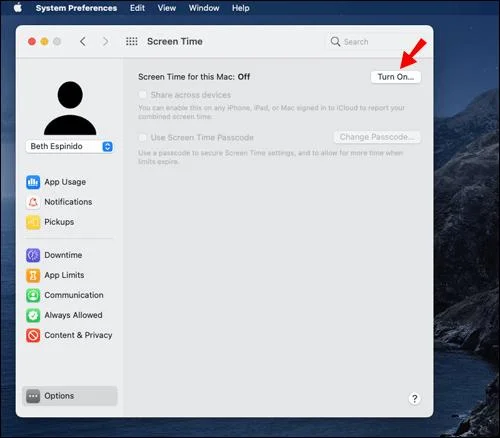Image resolution: width=500 pixels, height=438 pixels.
Task: Open the Edit menu
Action: (137, 8)
